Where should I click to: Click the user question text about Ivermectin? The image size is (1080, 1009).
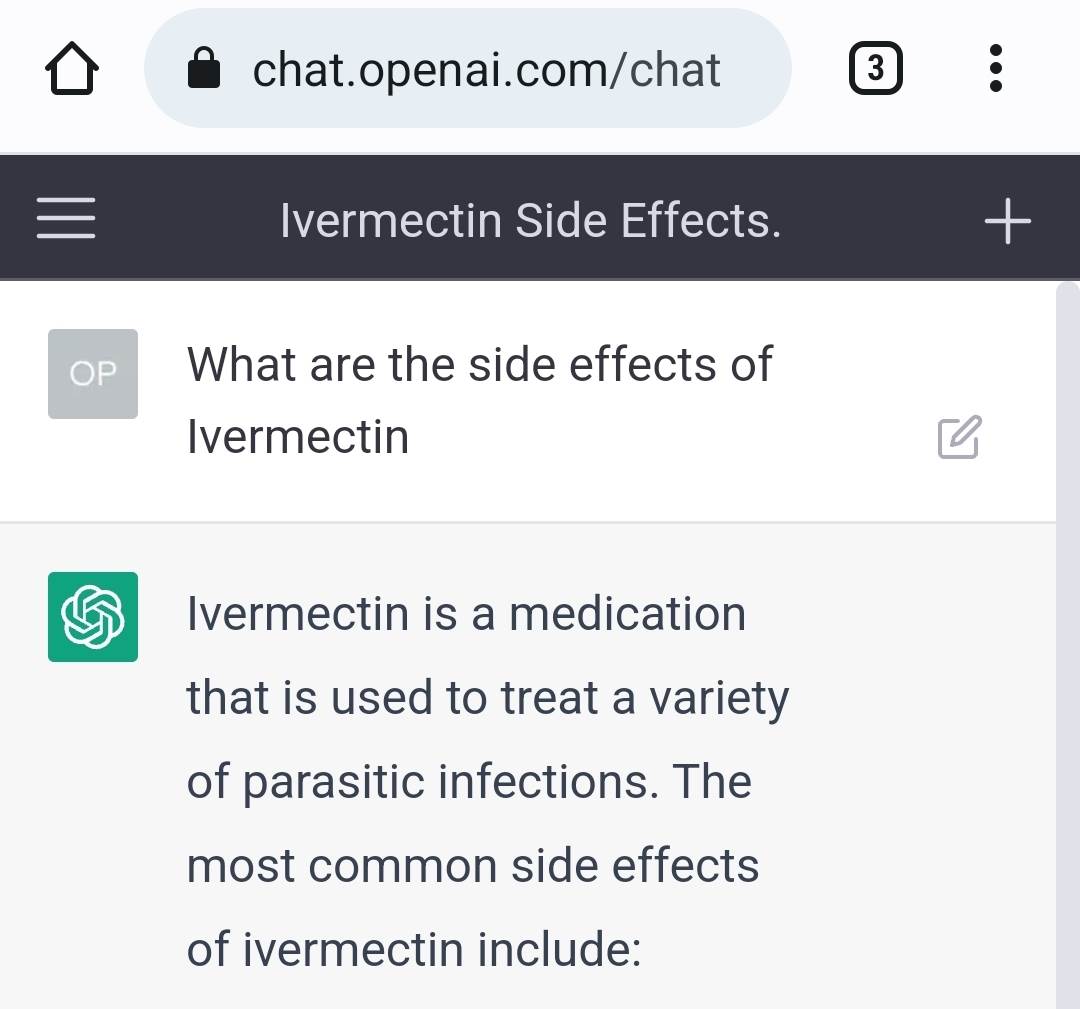pos(480,365)
